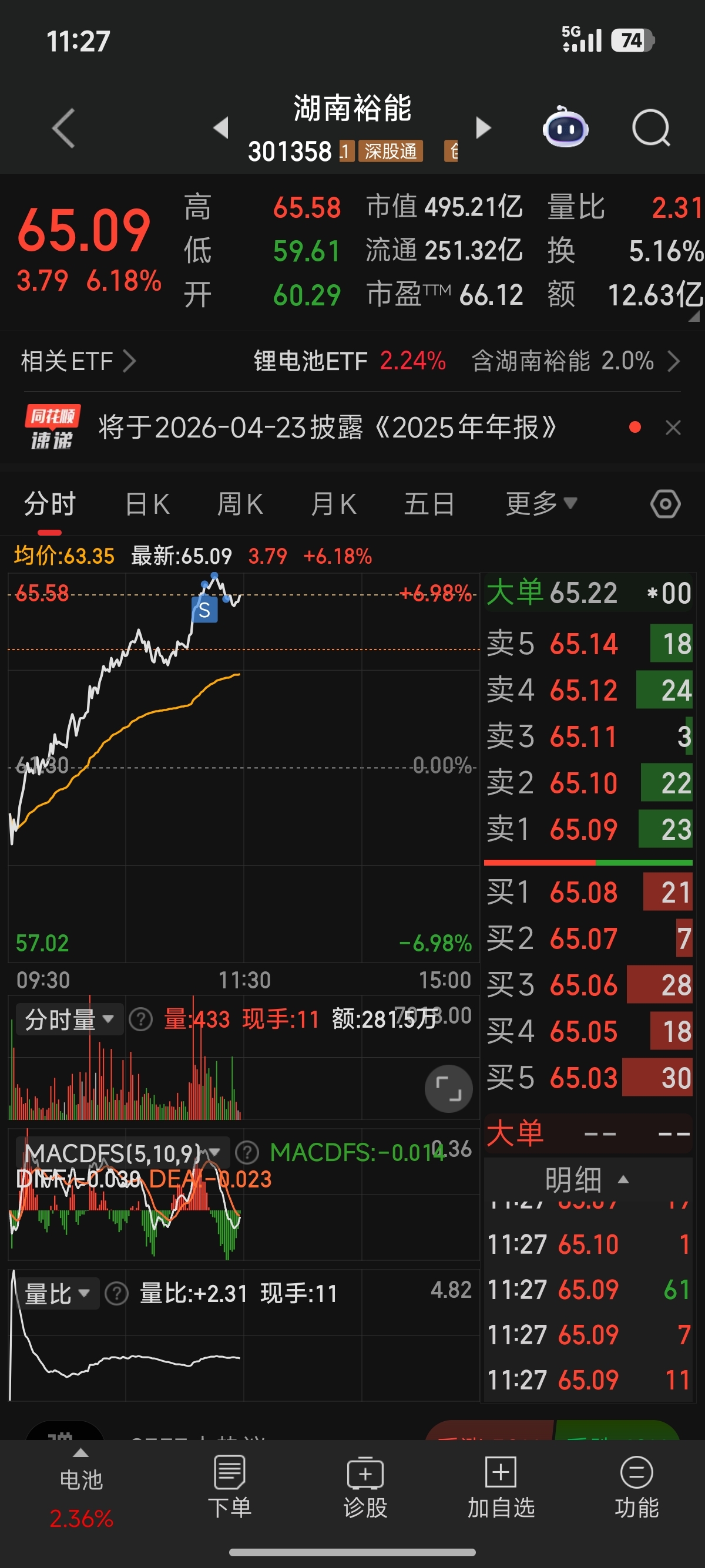This screenshot has width=705, height=1568.
Task: Select 买3 65.06 order row
Action: 588,985
